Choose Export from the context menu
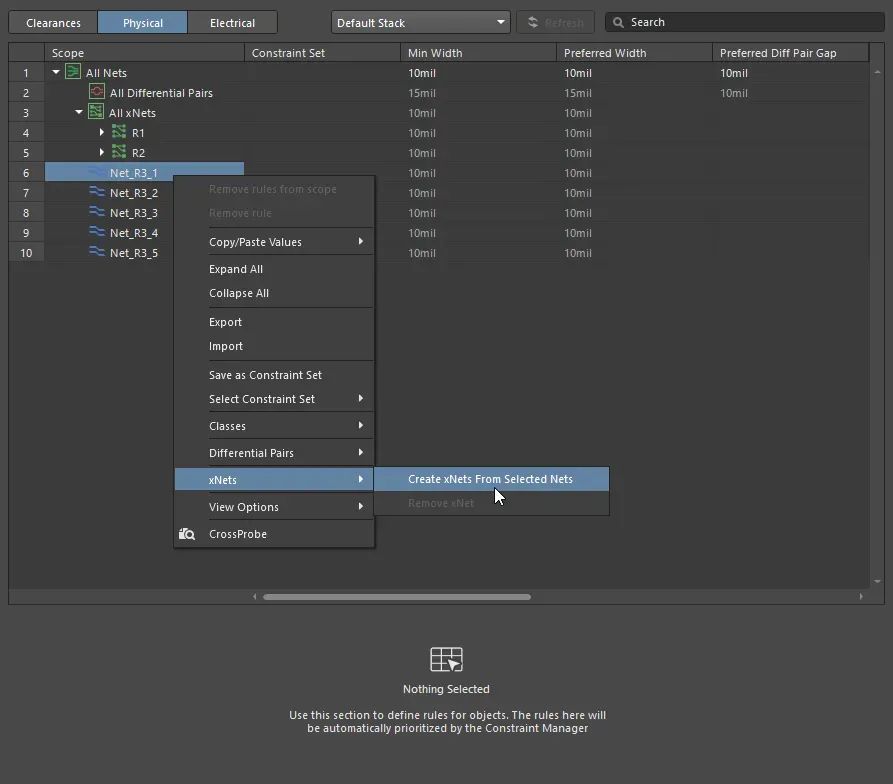The width and height of the screenshot is (893, 784). click(x=274, y=322)
